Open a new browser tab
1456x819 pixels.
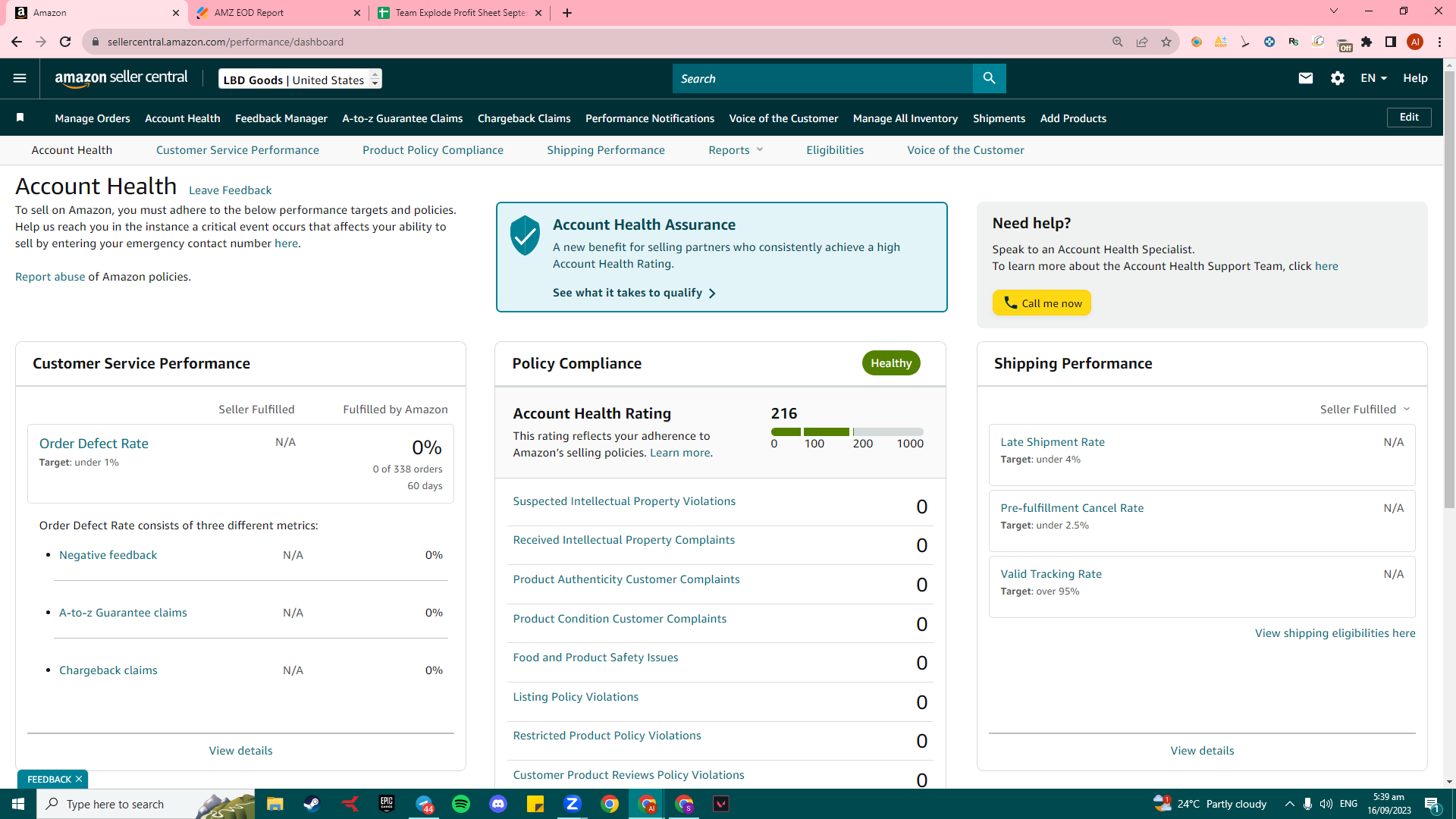[x=567, y=13]
